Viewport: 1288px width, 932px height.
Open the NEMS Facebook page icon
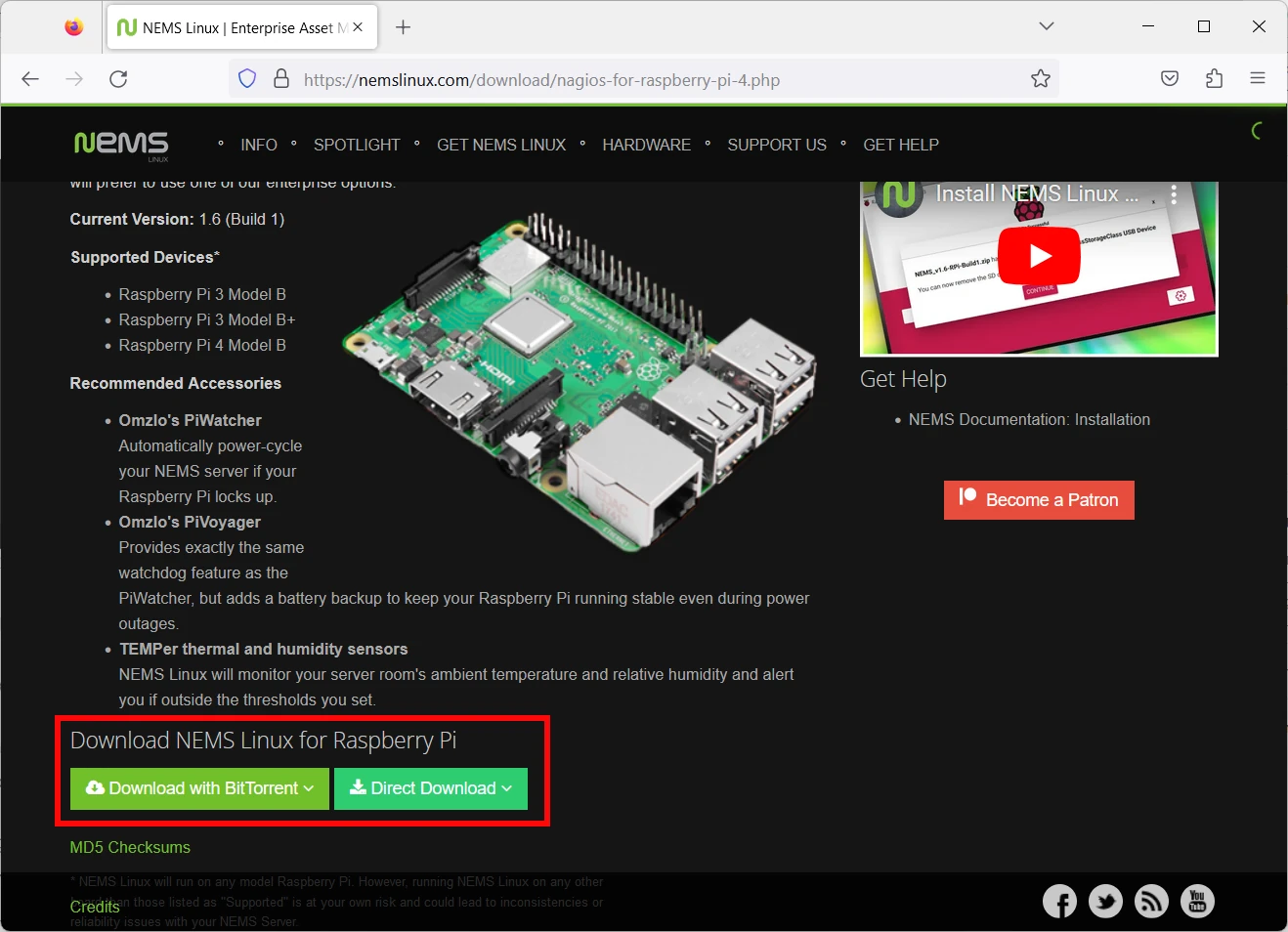[x=1059, y=902]
